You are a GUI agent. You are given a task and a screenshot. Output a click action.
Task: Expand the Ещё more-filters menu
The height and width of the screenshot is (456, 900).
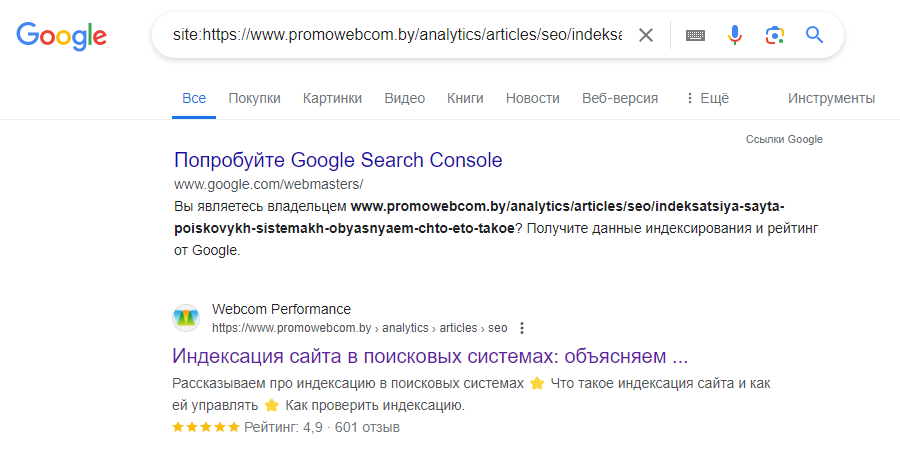click(707, 98)
